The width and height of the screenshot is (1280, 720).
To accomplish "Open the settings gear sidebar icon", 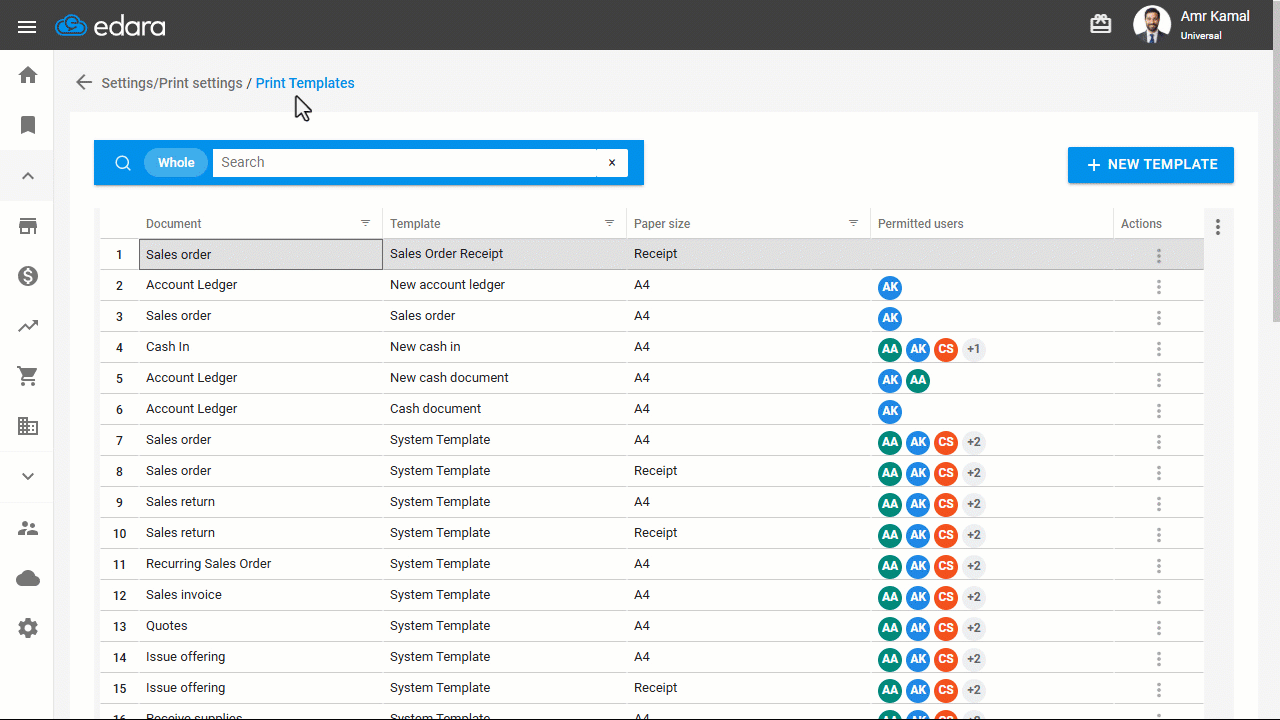I will (28, 628).
